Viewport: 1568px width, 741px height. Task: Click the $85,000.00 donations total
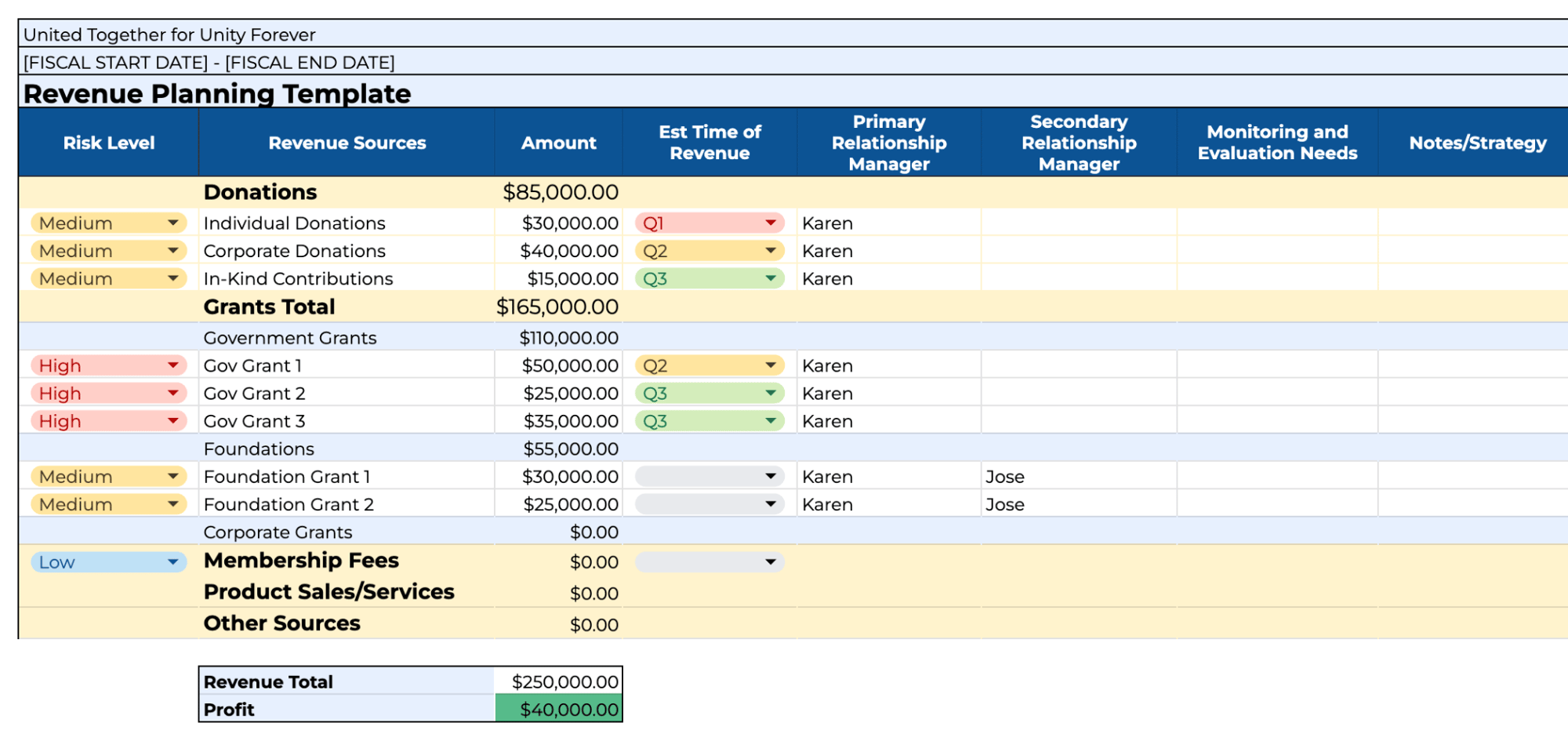pyautogui.click(x=561, y=192)
